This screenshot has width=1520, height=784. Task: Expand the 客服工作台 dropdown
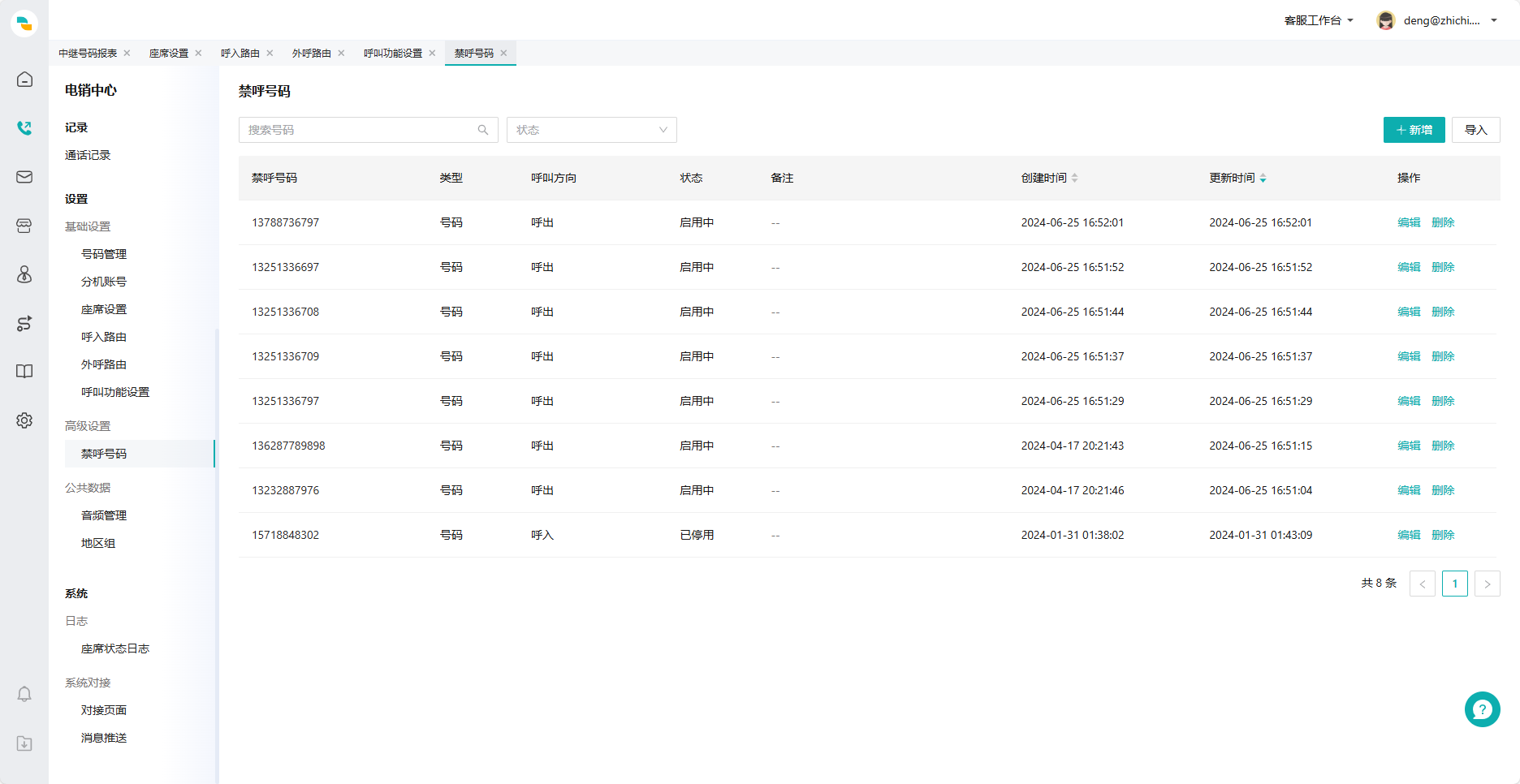pyautogui.click(x=1319, y=20)
